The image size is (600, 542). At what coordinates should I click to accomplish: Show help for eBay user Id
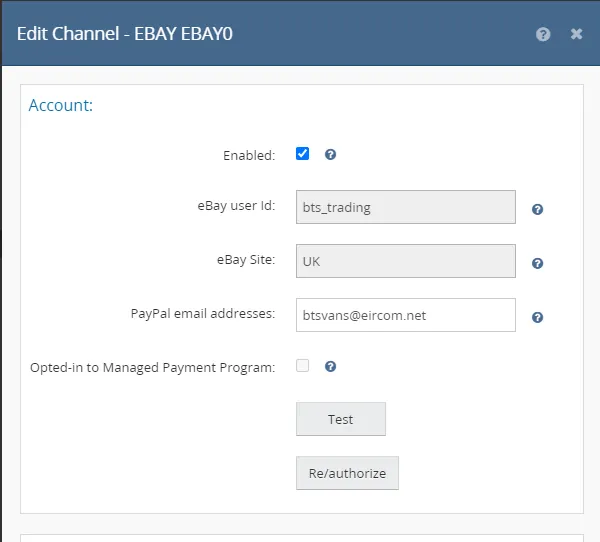coord(537,209)
